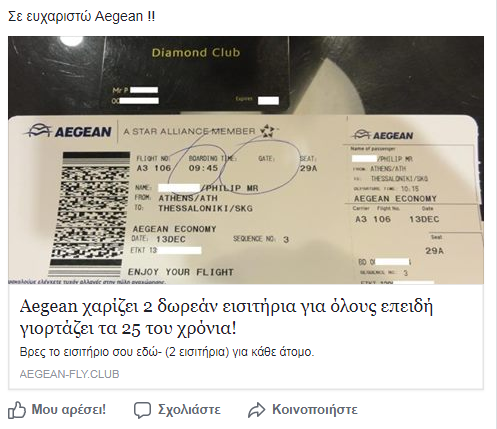Click the THESSALONIKI/SKG destination text

tap(205, 209)
